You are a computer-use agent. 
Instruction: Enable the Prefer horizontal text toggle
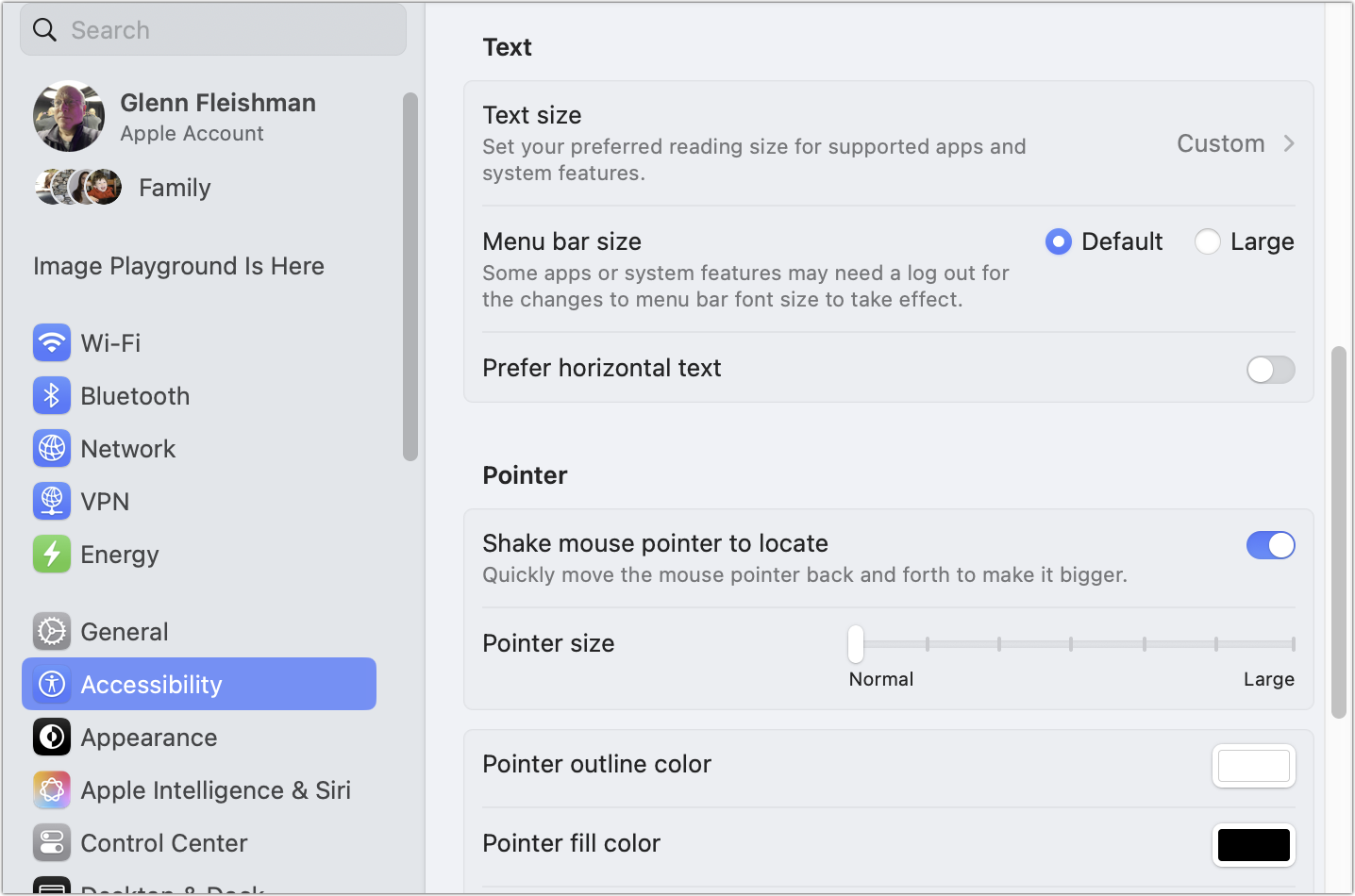tap(1270, 370)
